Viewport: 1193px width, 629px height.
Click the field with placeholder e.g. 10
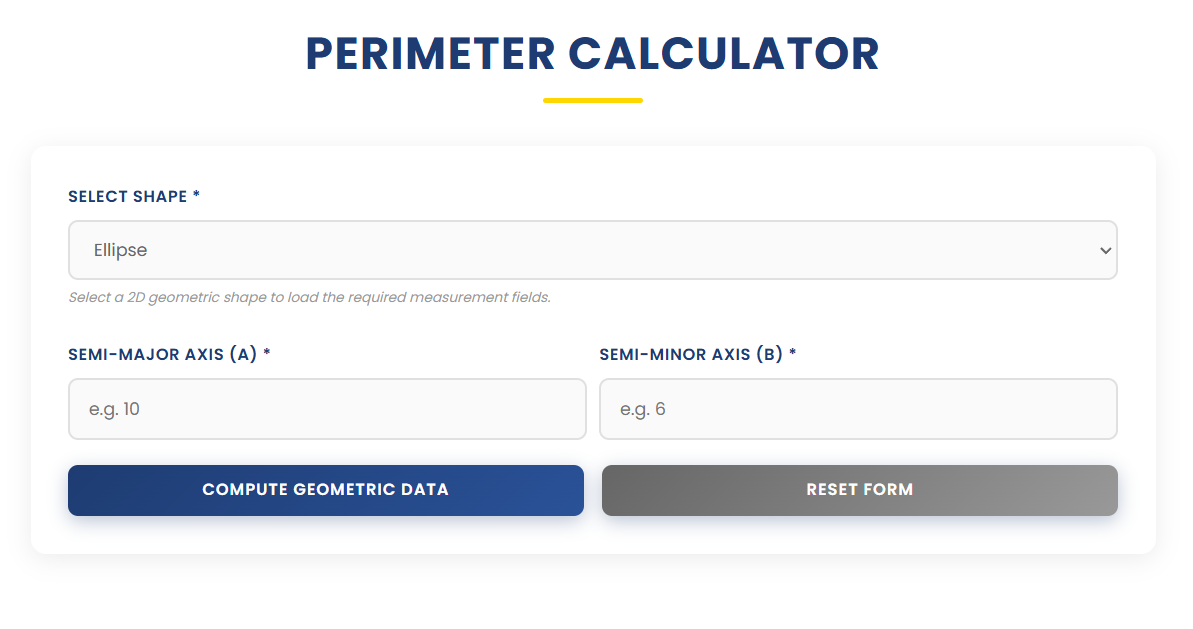pos(326,408)
